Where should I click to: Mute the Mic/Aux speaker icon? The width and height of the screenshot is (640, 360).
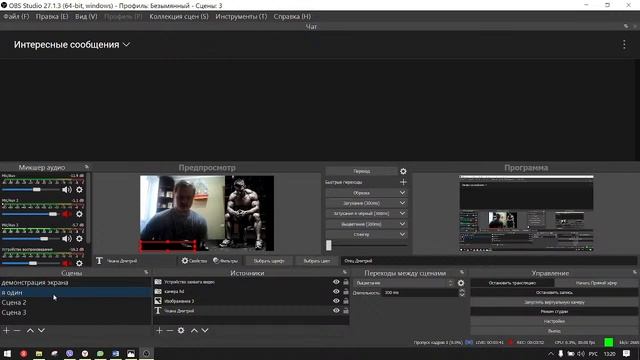(67, 190)
